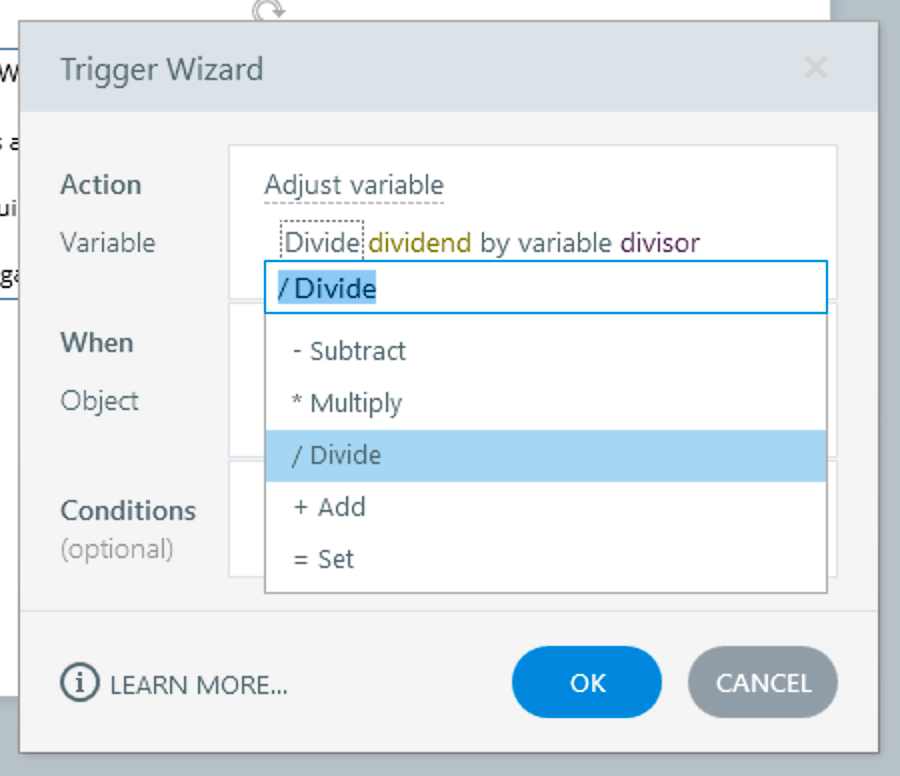Select '- Subtract' from the operator list
900x776 pixels.
pyautogui.click(x=349, y=351)
